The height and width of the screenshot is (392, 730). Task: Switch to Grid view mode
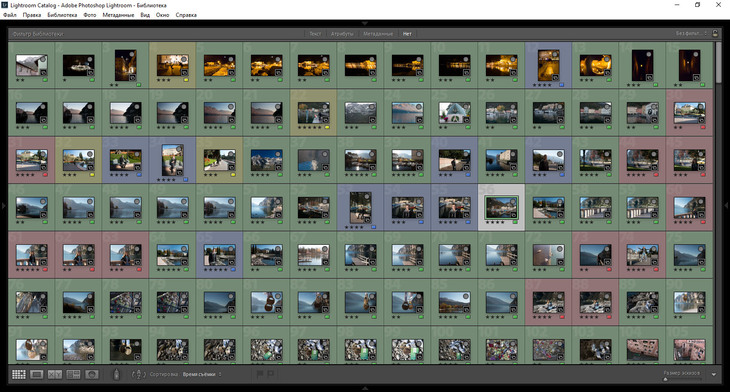19,374
